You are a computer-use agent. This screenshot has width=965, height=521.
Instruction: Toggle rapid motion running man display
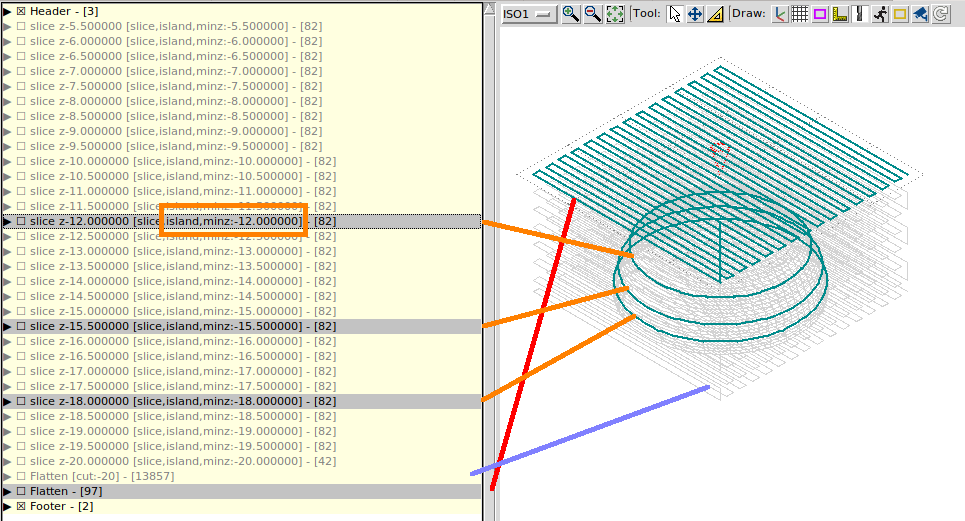[880, 14]
